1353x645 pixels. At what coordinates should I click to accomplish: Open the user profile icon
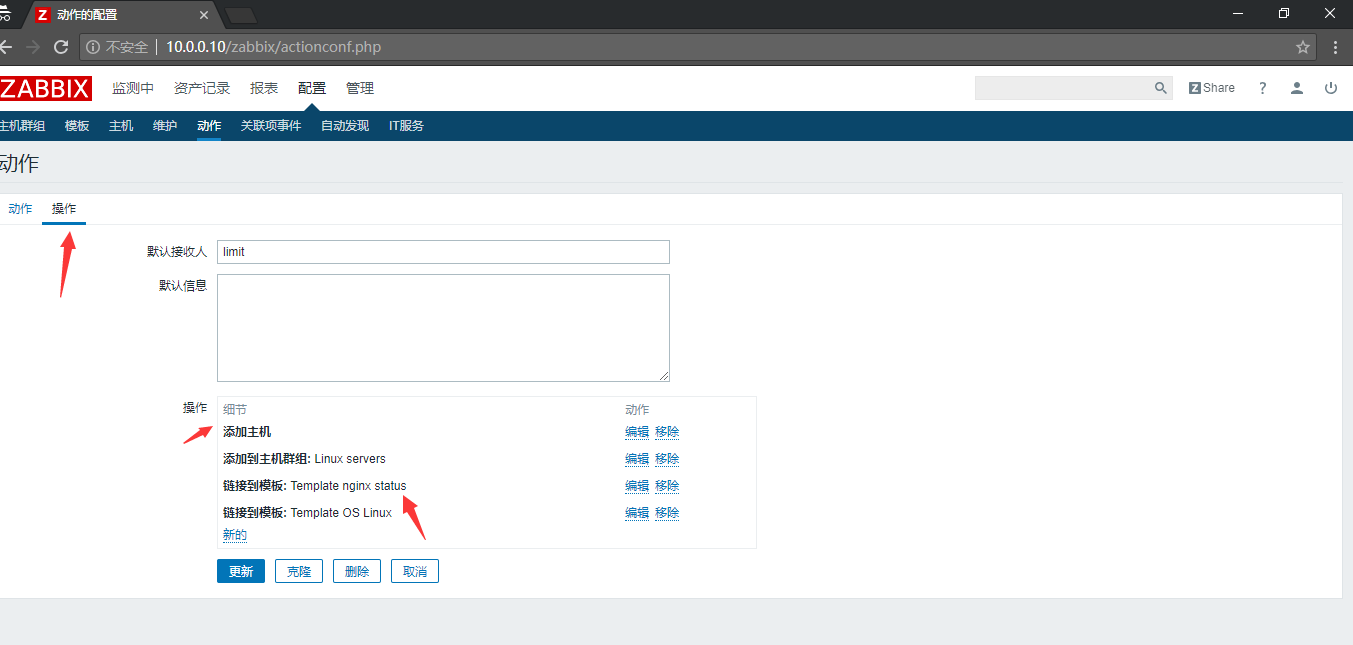(x=1297, y=88)
